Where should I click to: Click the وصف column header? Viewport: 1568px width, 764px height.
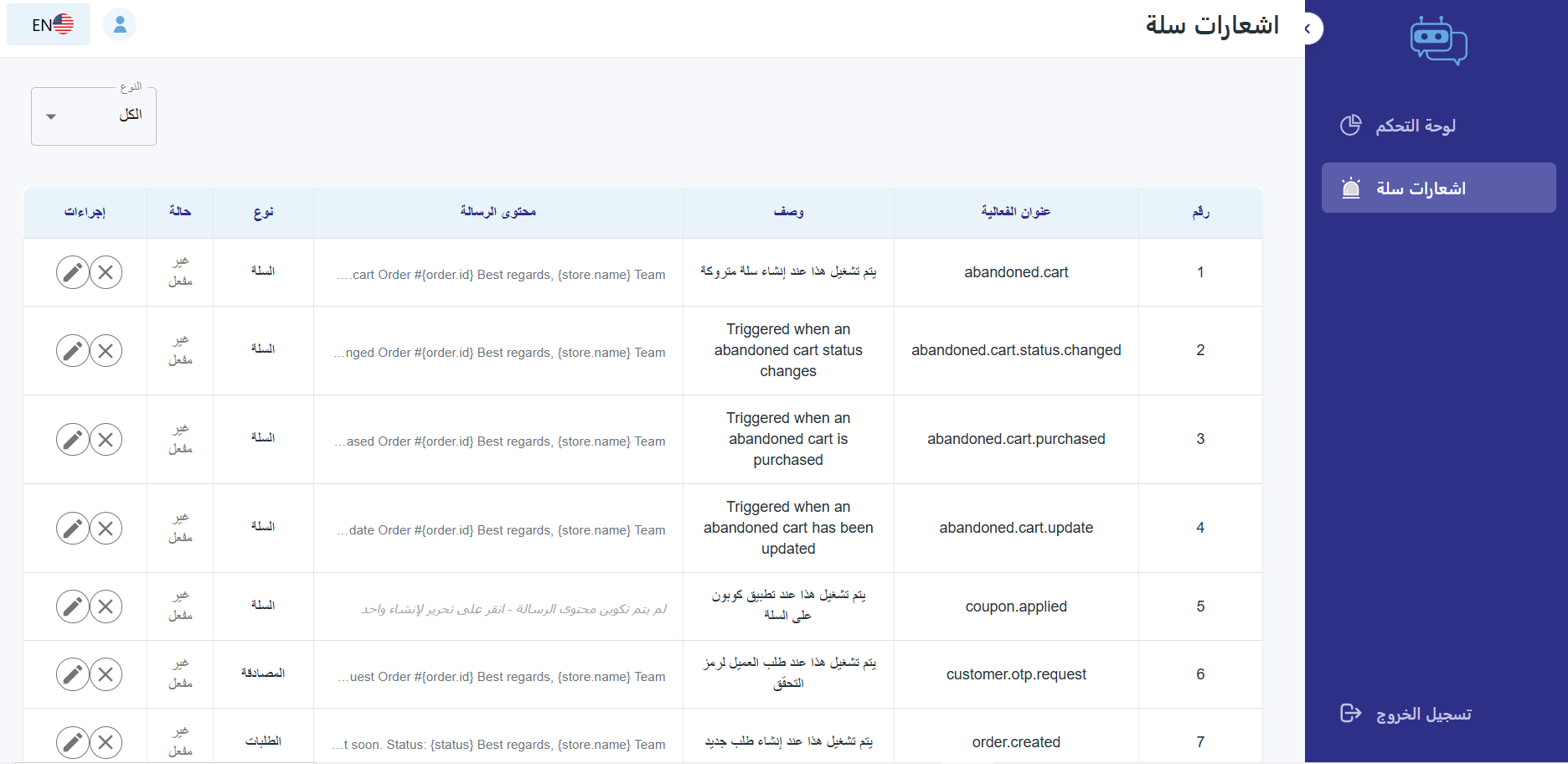788,212
